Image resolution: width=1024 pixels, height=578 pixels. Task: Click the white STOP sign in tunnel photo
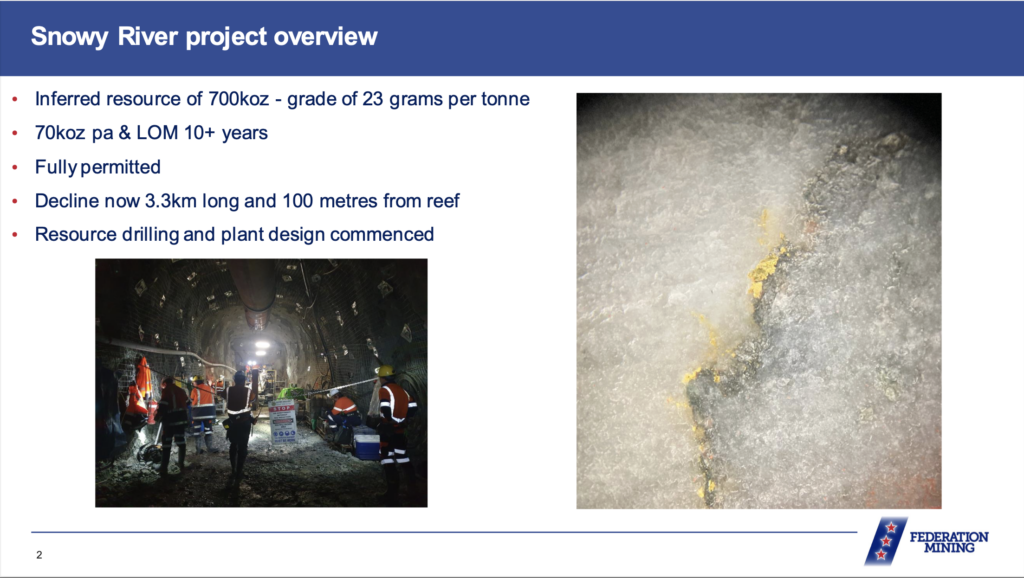coord(283,421)
